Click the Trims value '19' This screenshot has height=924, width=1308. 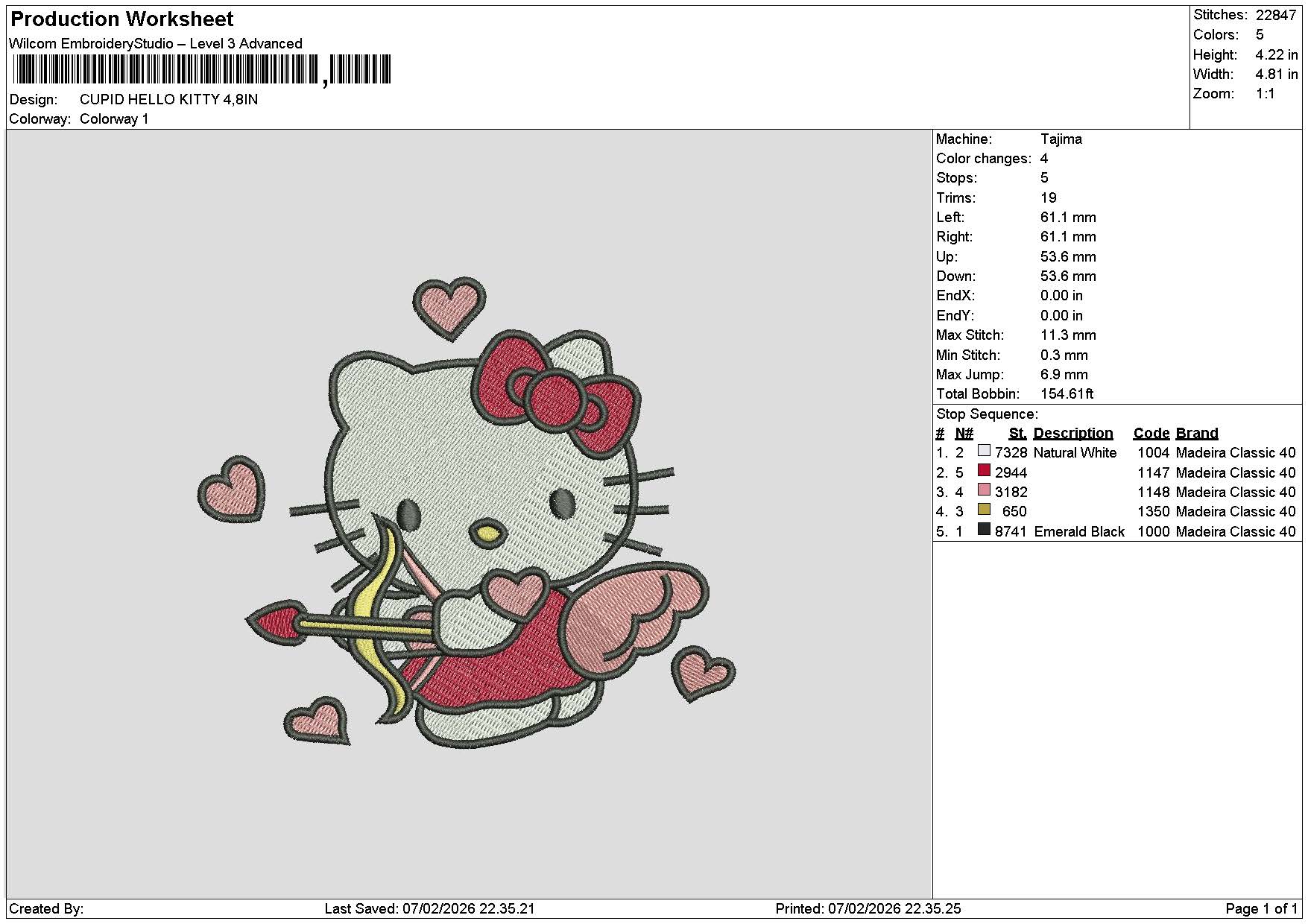point(1049,198)
